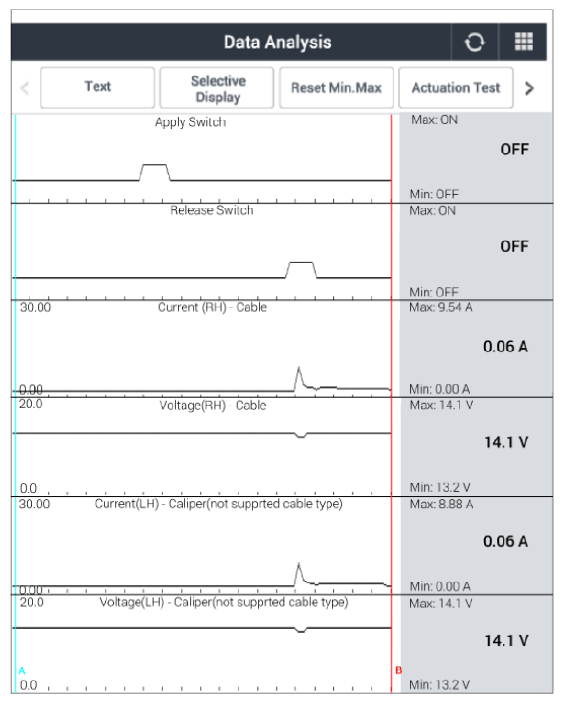Click the refresh icon in header

474,42
